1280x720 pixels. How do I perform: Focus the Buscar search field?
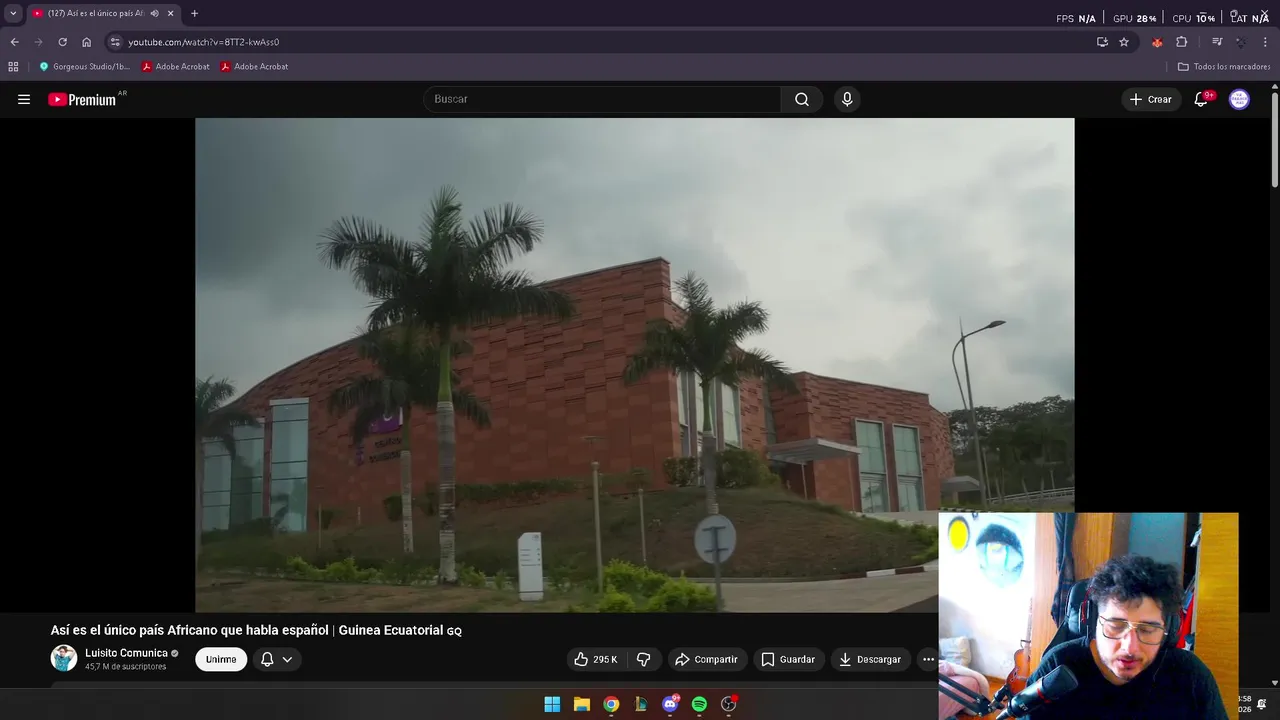[602, 99]
